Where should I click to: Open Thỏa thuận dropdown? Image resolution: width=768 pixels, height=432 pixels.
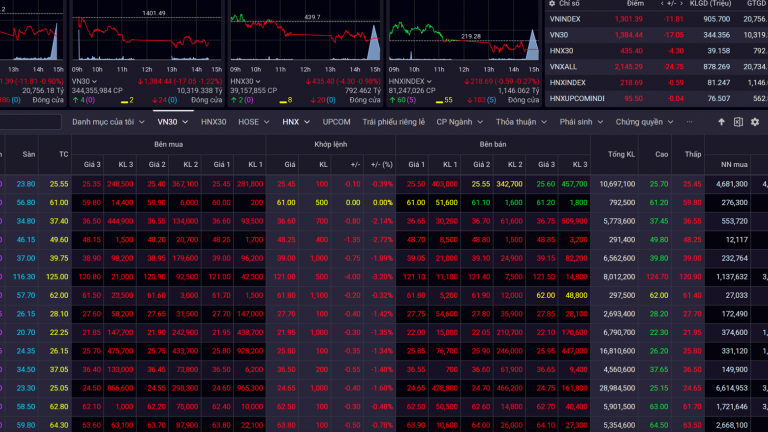click(521, 122)
